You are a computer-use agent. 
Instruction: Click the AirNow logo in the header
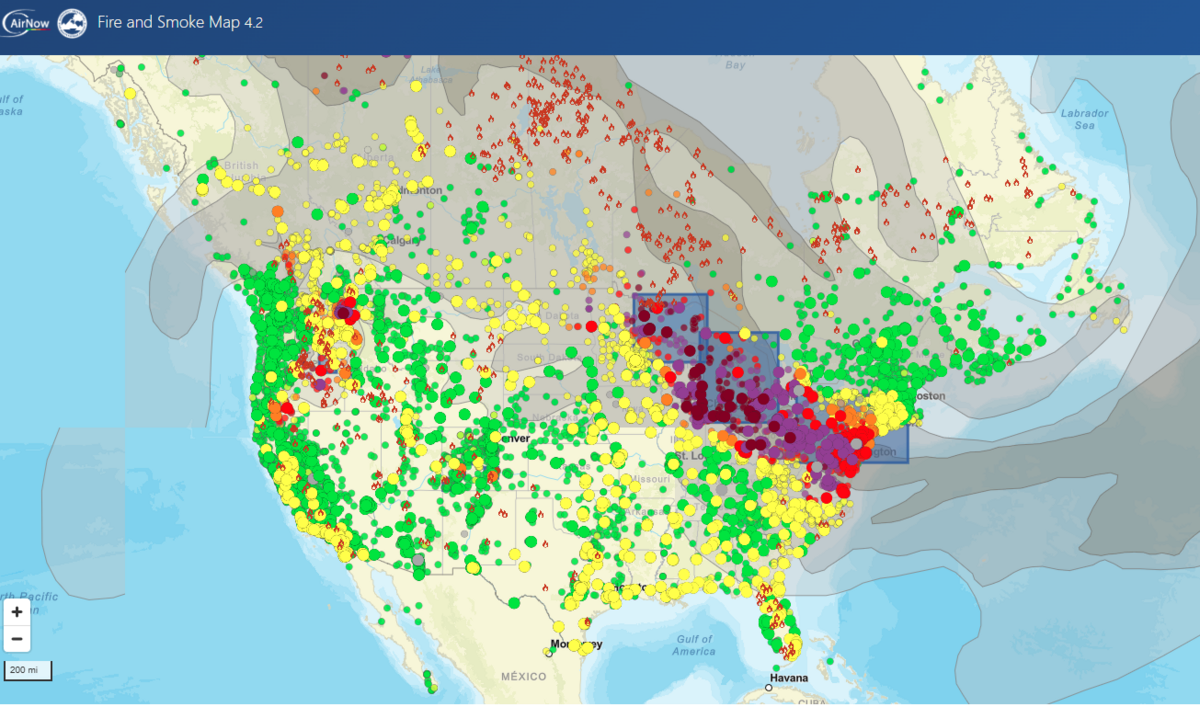[26, 22]
